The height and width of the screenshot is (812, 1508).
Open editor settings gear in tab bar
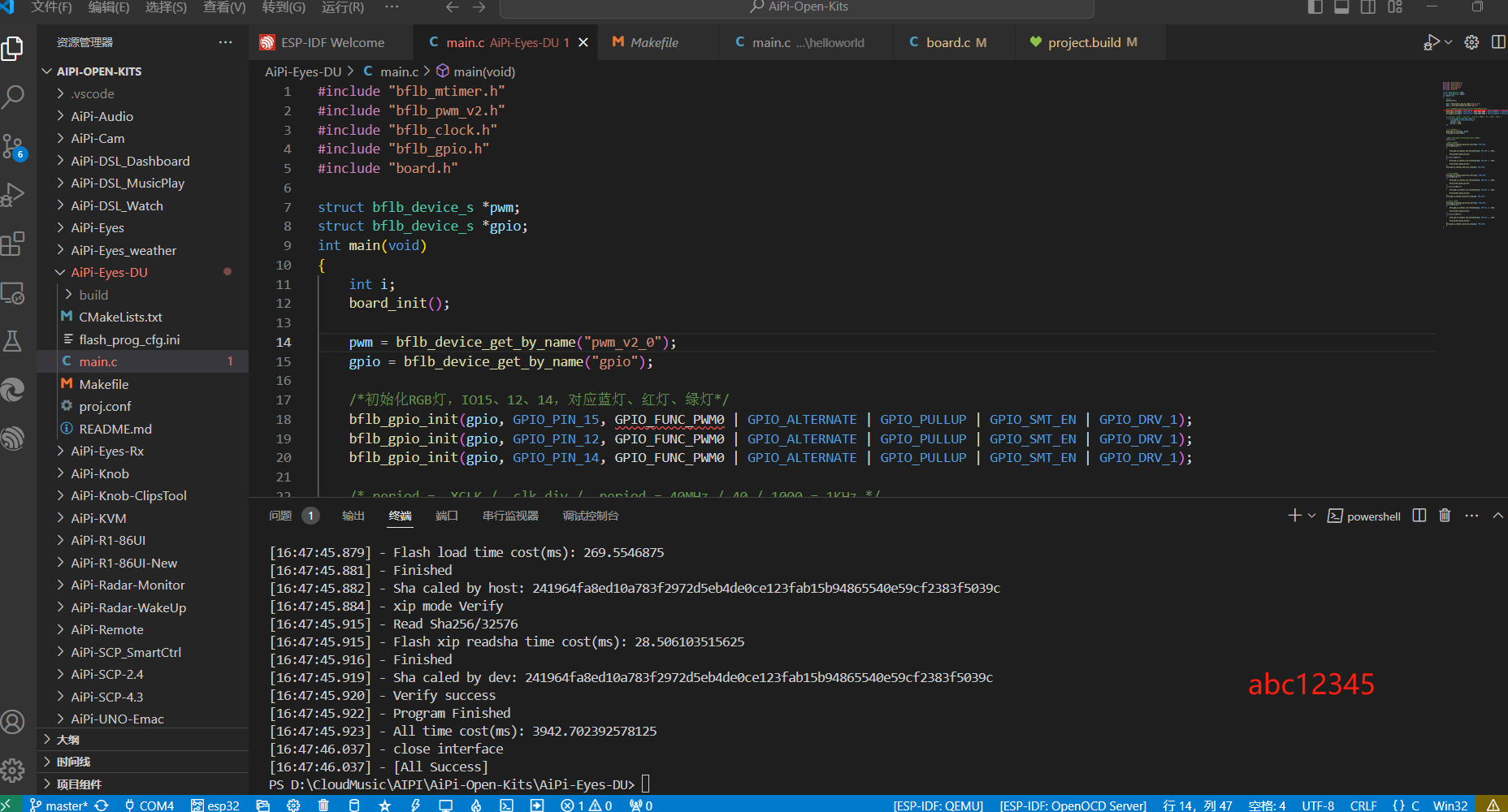1471,42
